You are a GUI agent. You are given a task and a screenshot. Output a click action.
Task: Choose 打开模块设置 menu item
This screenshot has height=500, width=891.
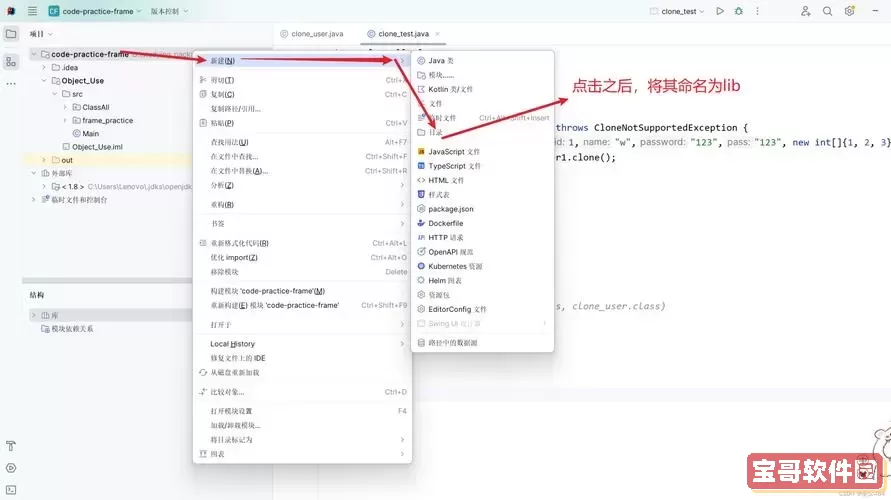pyautogui.click(x=302, y=411)
